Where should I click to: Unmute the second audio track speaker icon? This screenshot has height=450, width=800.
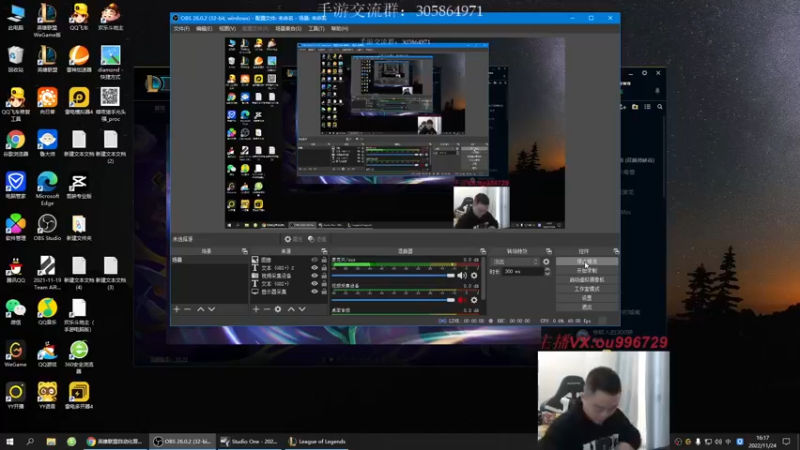[x=462, y=300]
